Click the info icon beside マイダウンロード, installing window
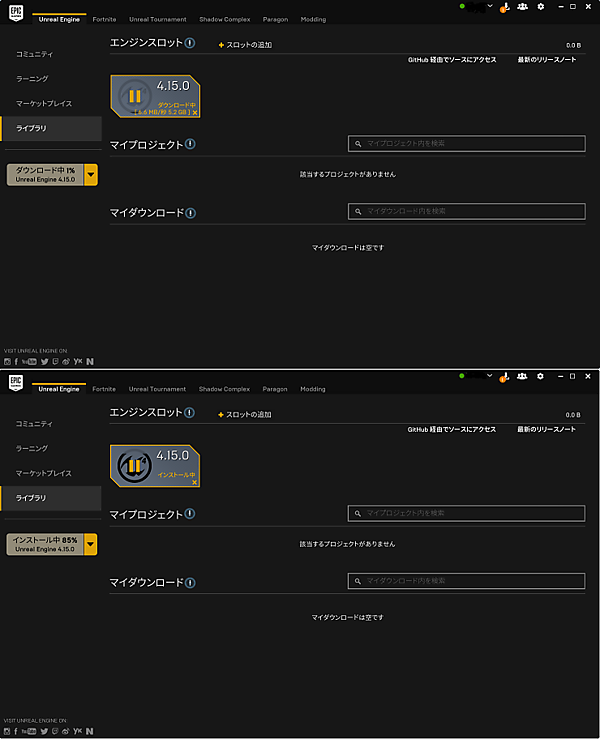The width and height of the screenshot is (600, 739). click(x=190, y=583)
